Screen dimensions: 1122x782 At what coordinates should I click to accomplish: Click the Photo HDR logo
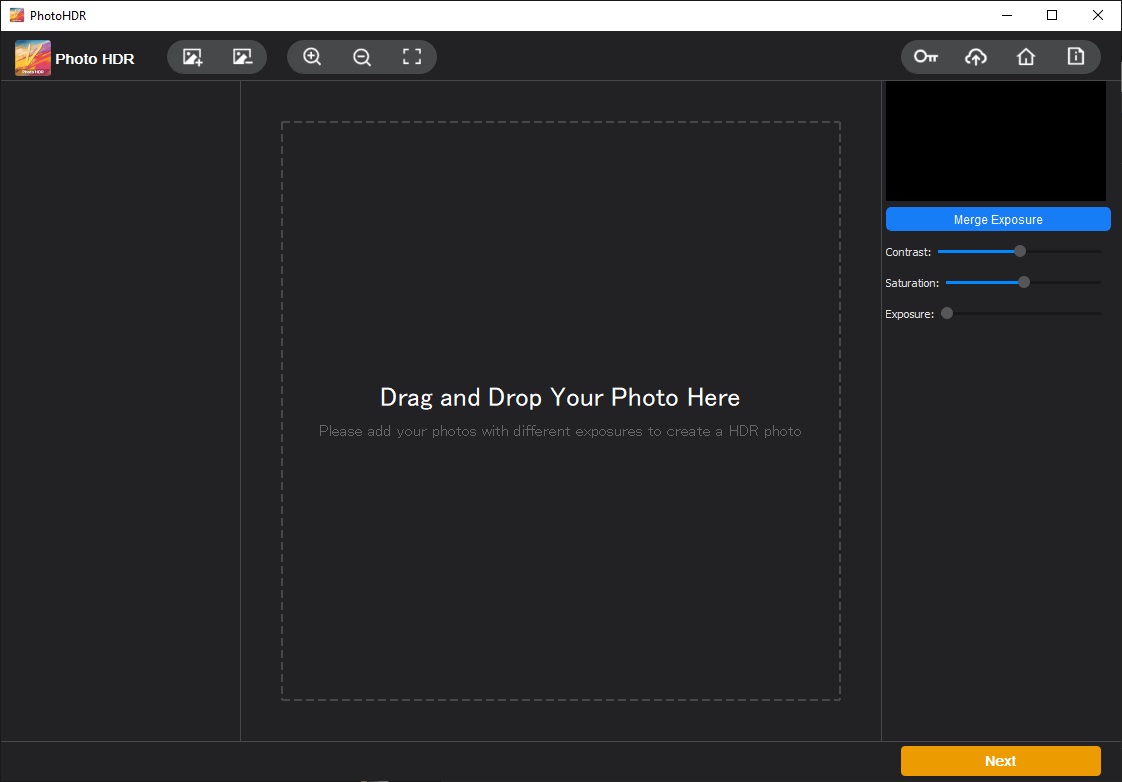click(33, 58)
